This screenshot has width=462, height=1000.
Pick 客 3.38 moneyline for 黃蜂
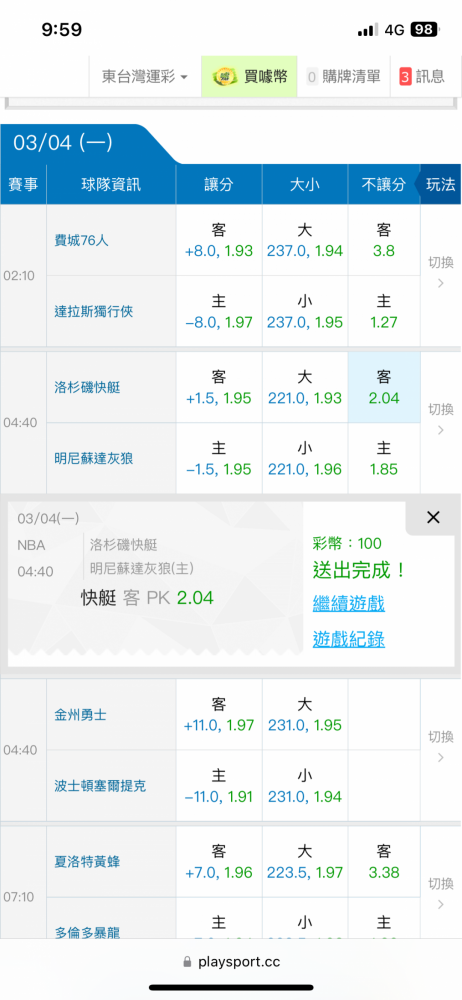coord(384,862)
